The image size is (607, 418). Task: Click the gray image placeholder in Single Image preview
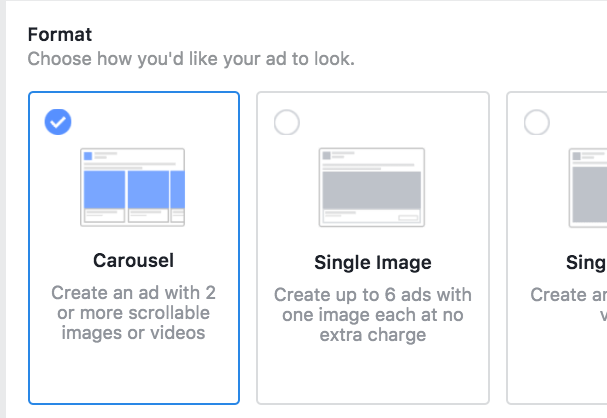pos(372,191)
